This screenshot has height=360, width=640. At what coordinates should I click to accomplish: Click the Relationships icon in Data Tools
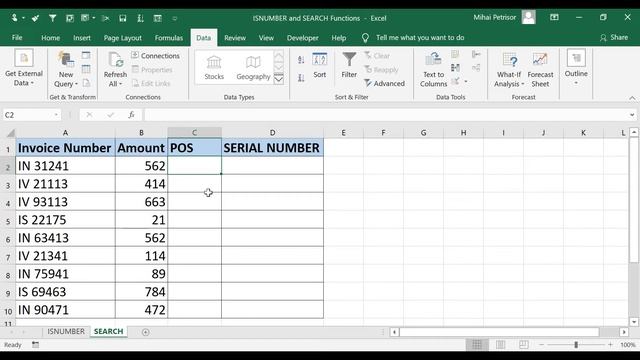(476, 68)
